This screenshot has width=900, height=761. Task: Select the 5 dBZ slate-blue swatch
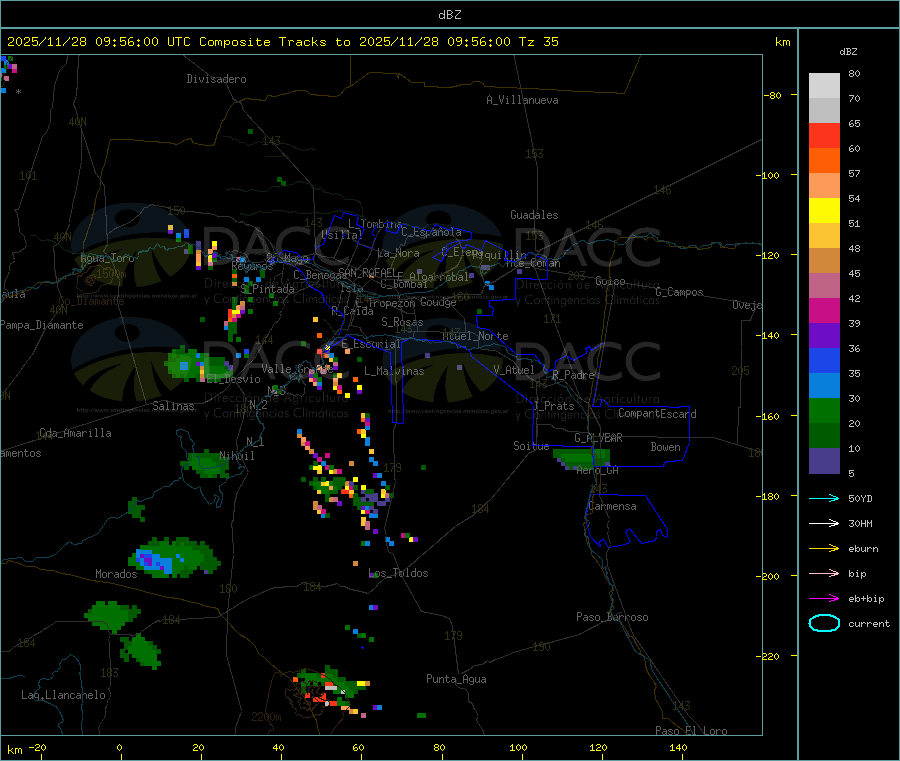pyautogui.click(x=824, y=461)
